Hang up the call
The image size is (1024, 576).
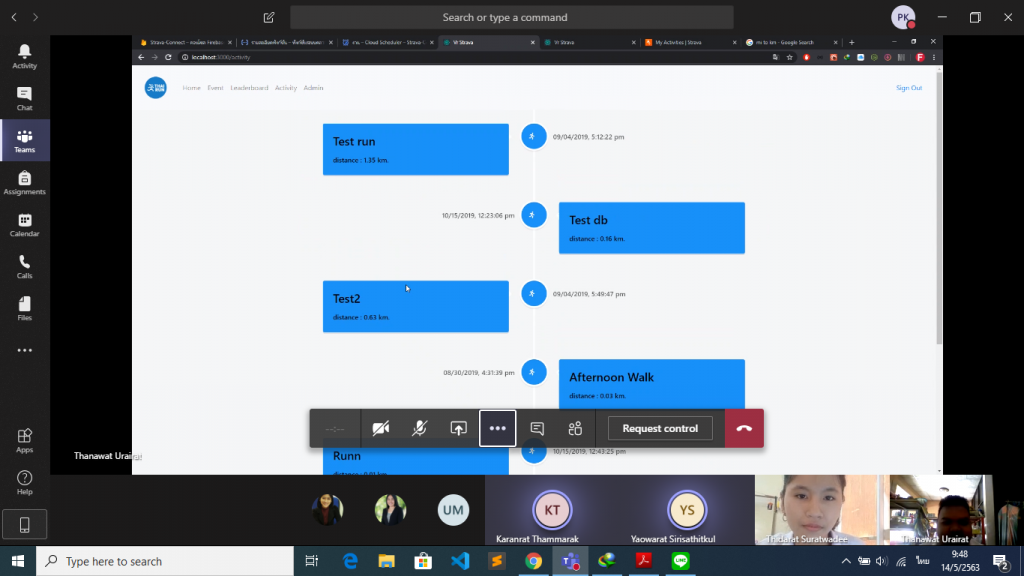pos(744,428)
